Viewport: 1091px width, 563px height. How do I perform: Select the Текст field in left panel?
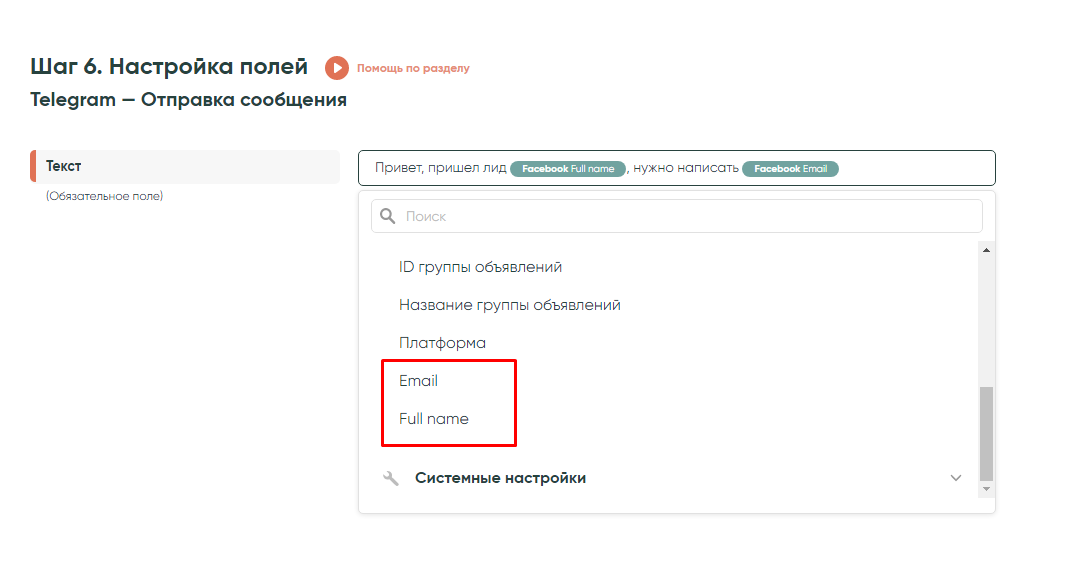point(185,166)
